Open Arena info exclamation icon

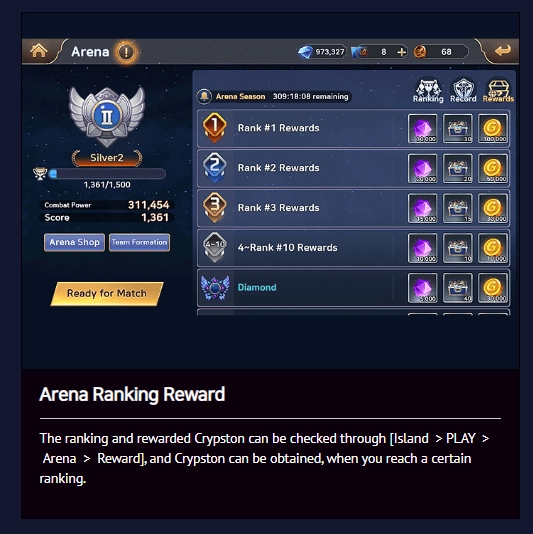(126, 52)
